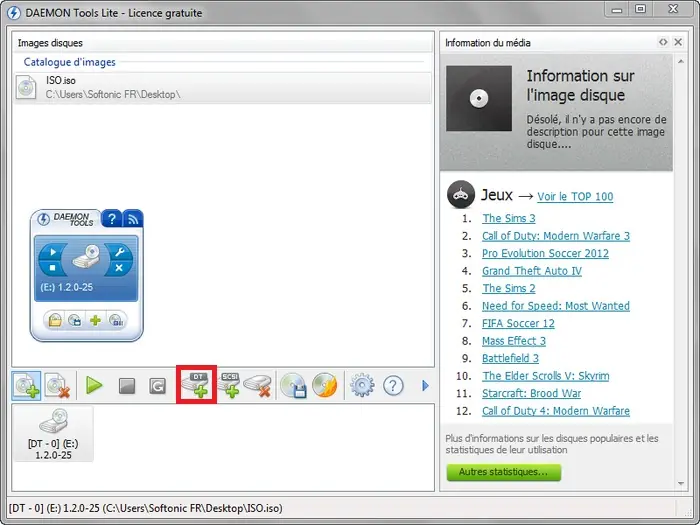700x525 pixels.
Task: Open The Elder Scrolls V: Skyrim link
Action: 546,376
